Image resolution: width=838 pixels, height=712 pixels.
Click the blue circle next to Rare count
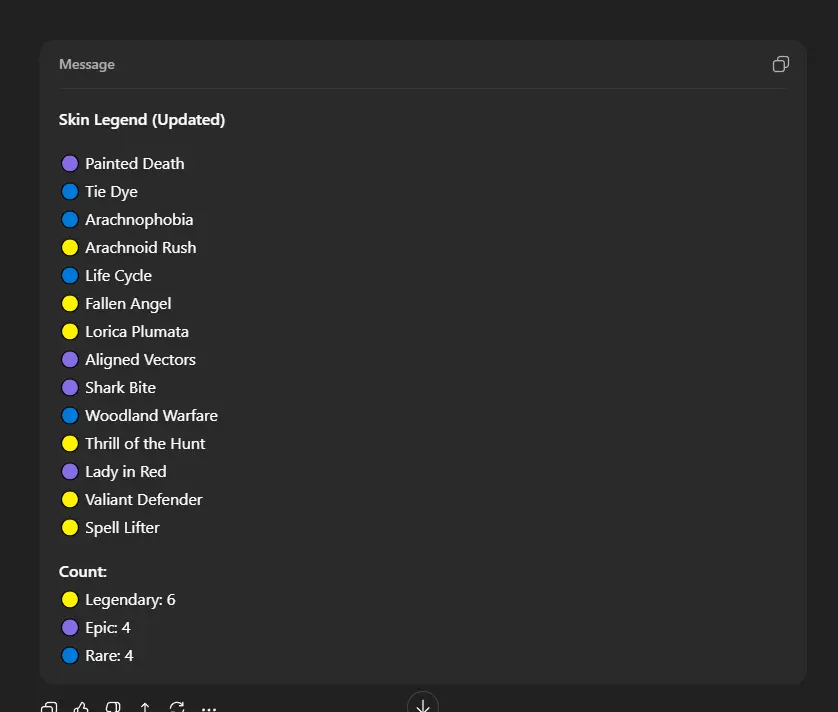[x=70, y=656]
